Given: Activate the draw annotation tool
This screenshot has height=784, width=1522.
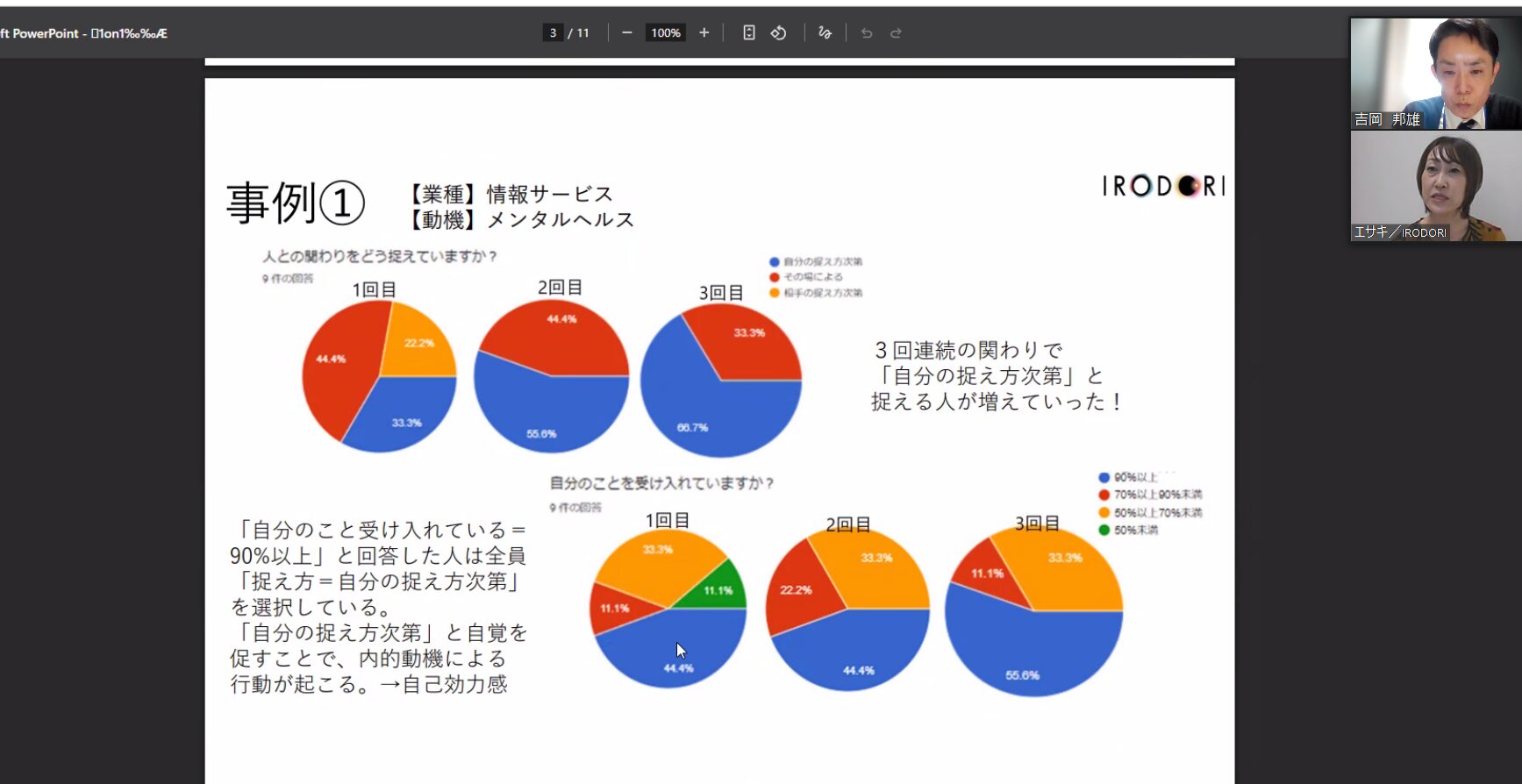Looking at the screenshot, I should [x=825, y=33].
